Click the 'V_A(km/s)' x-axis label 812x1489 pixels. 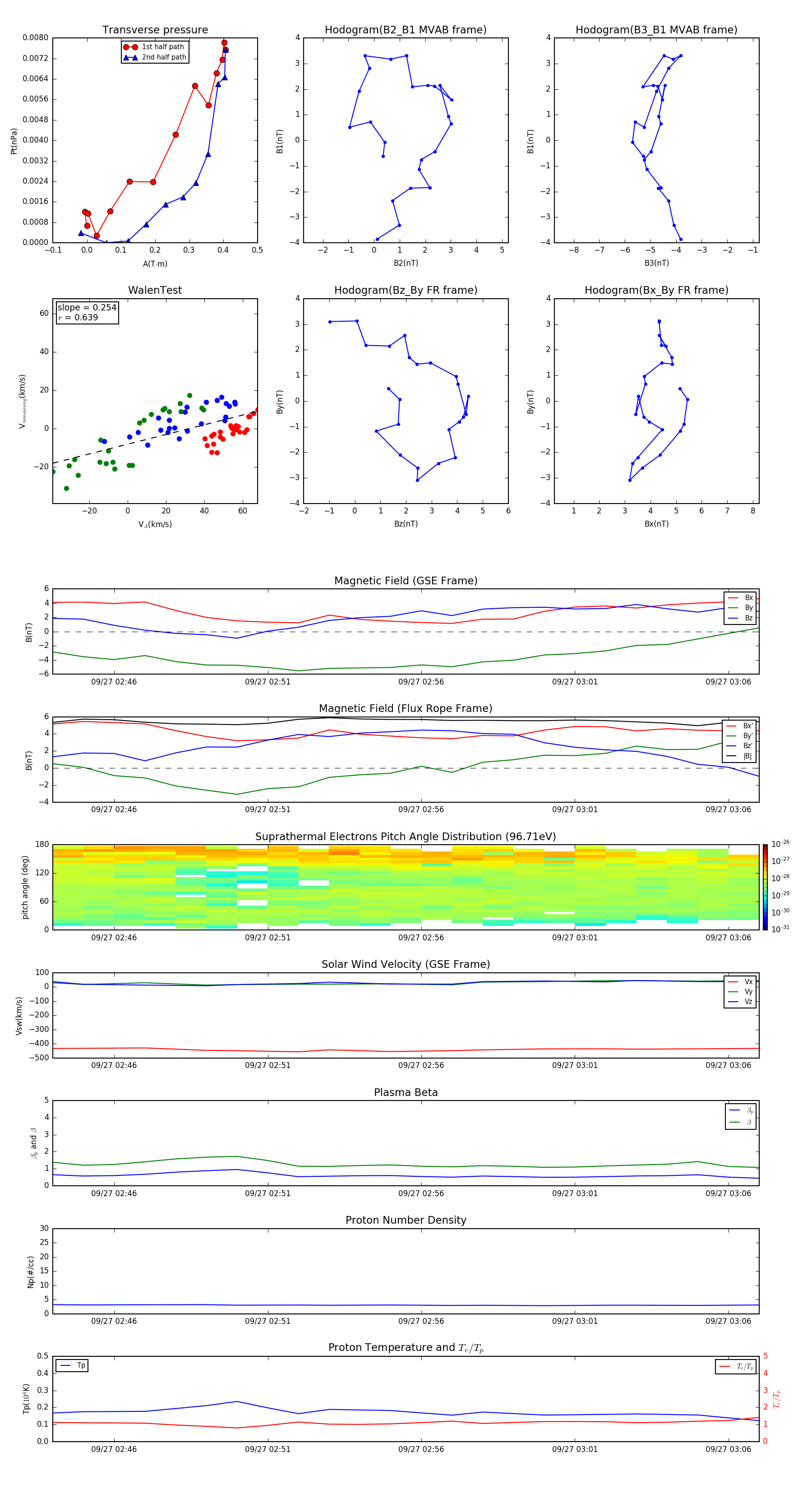[x=155, y=525]
